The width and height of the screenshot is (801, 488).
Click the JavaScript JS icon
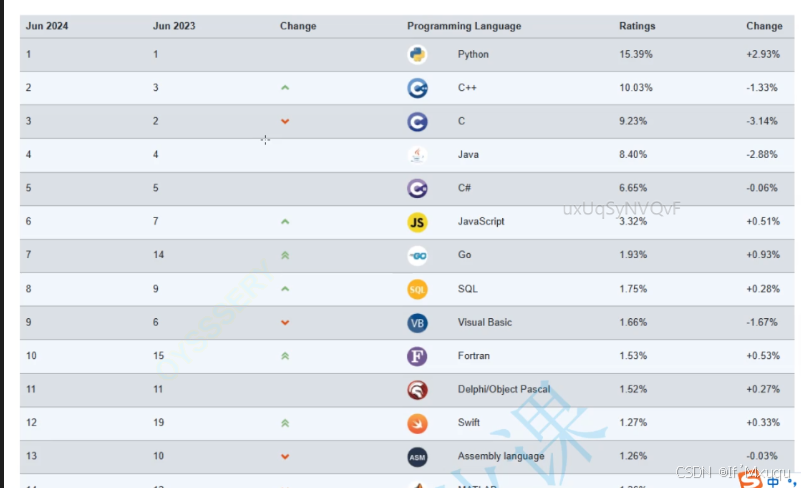tap(417, 222)
